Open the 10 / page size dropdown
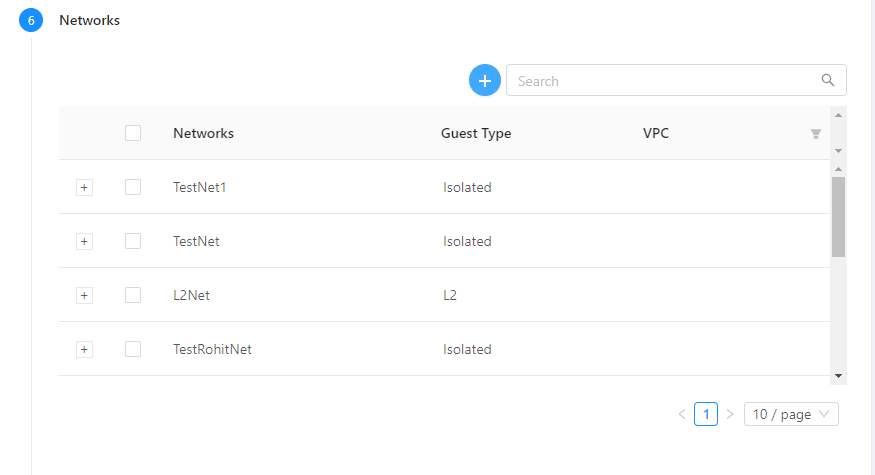875x475 pixels. point(791,414)
